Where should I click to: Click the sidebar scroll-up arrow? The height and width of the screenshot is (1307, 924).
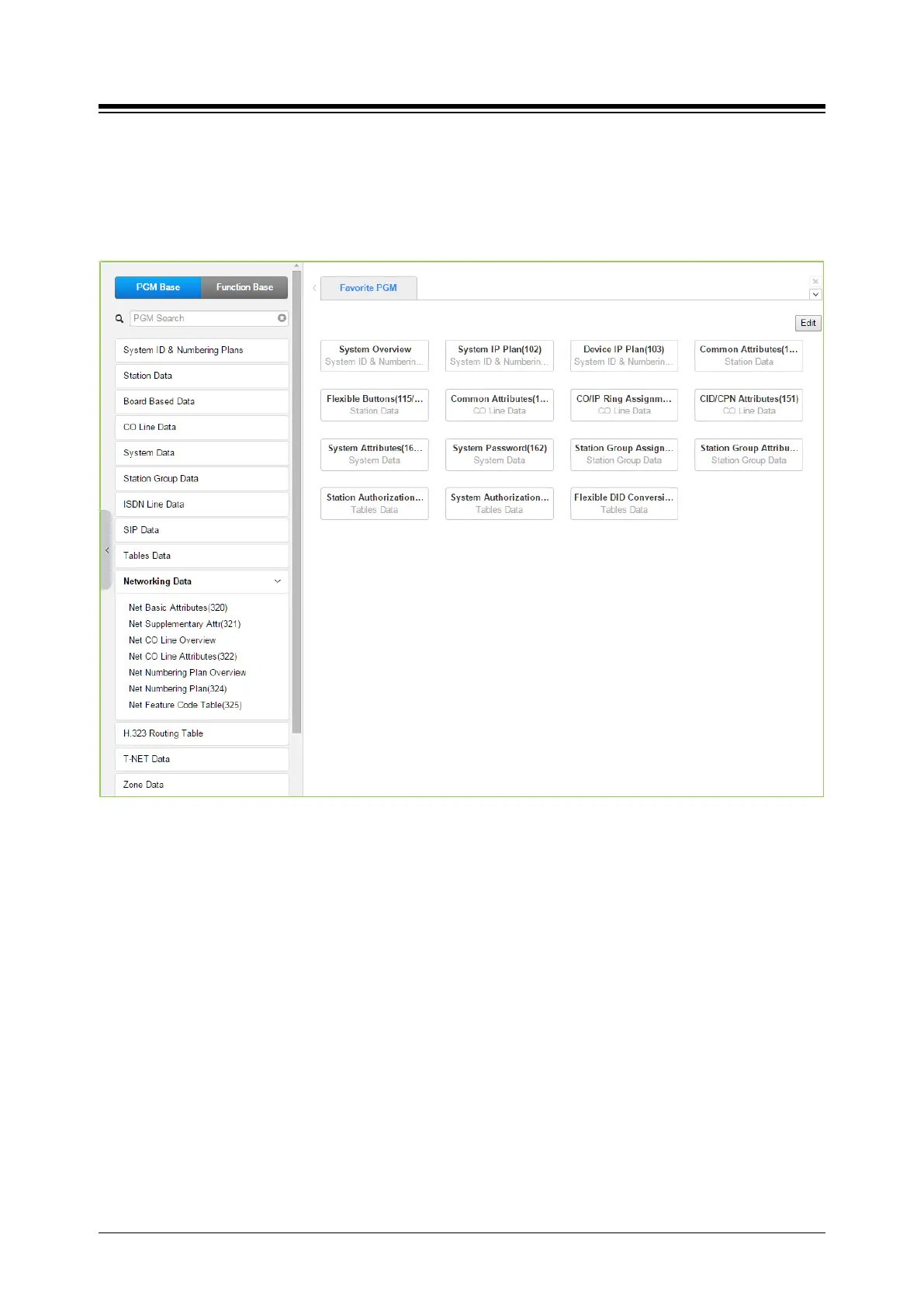[x=296, y=266]
